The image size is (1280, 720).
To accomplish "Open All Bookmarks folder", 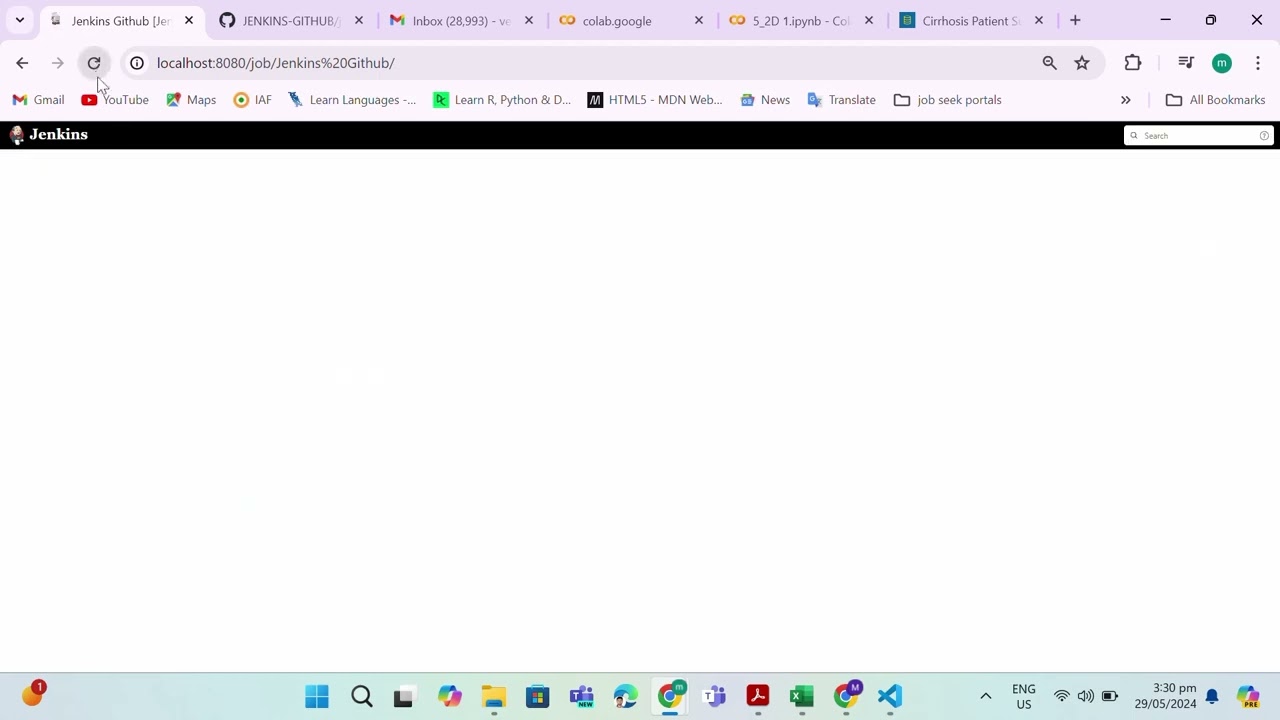I will 1215,100.
